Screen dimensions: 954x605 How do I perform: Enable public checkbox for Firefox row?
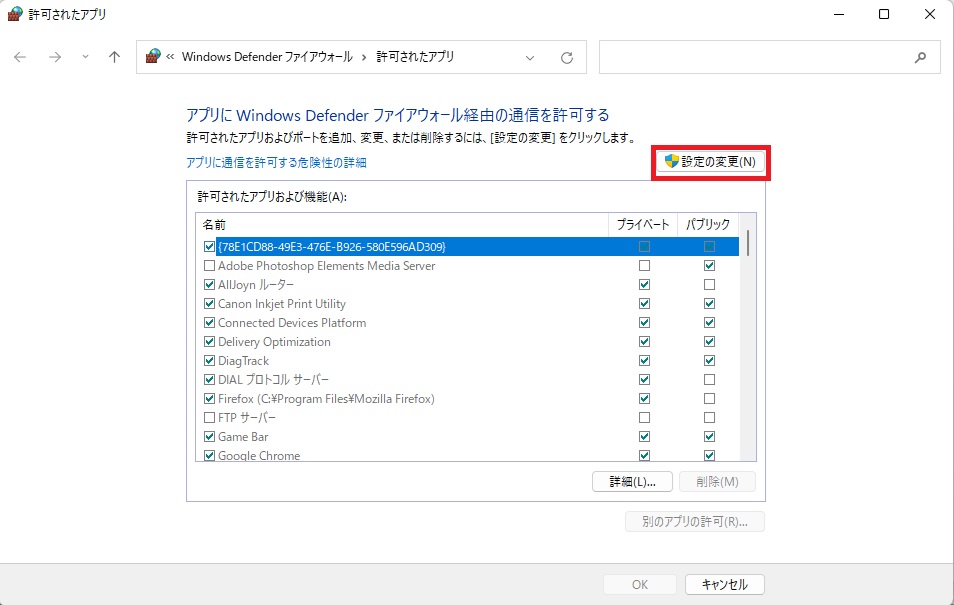click(x=709, y=399)
